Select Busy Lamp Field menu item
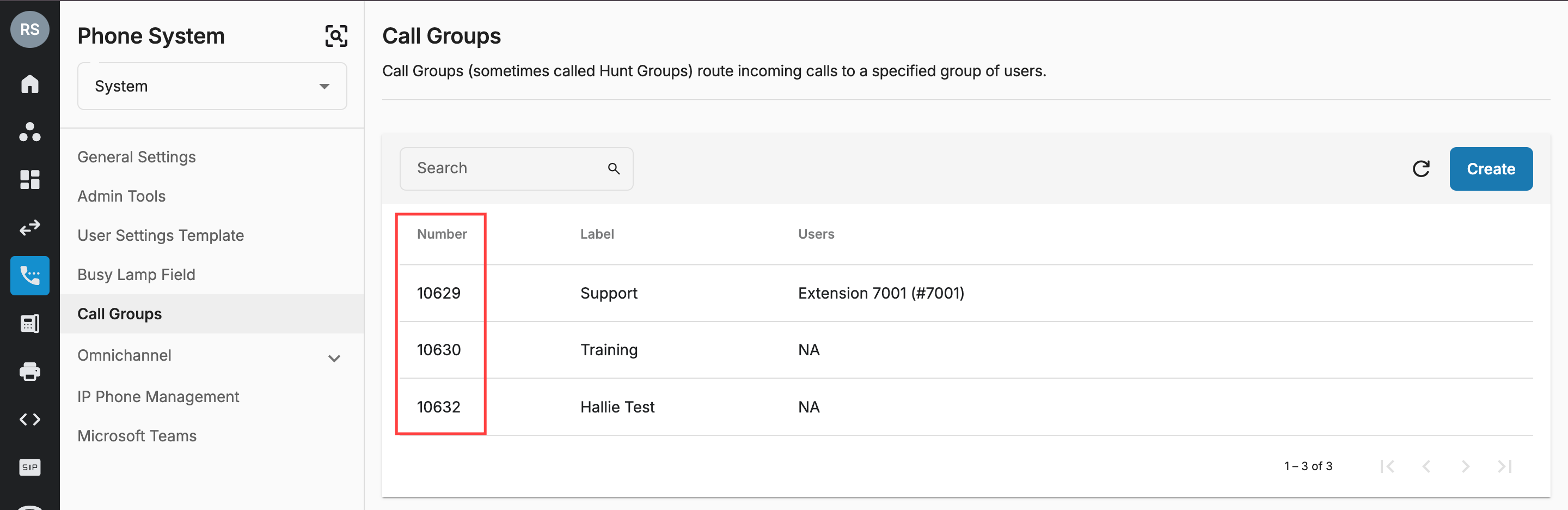This screenshot has width=1568, height=510. click(136, 275)
